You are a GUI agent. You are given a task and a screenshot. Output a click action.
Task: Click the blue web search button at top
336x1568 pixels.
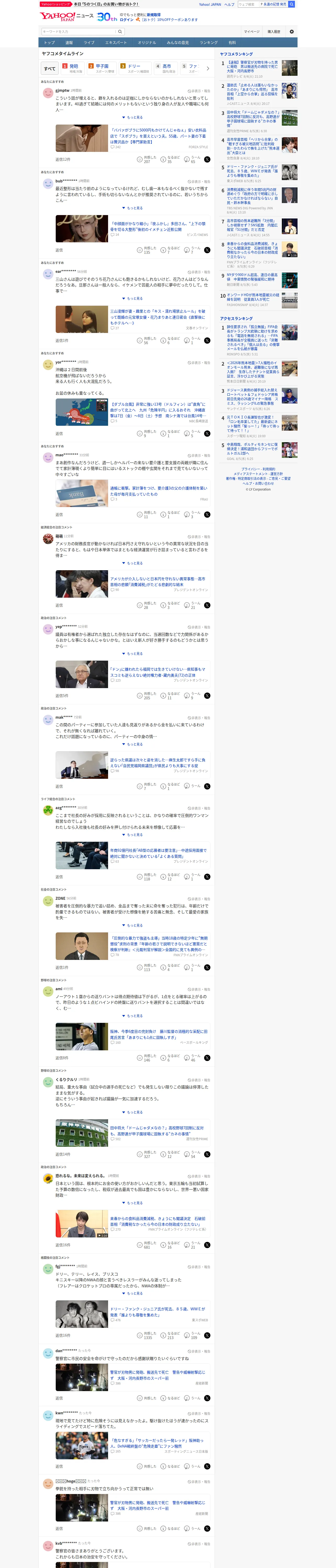(292, 4)
